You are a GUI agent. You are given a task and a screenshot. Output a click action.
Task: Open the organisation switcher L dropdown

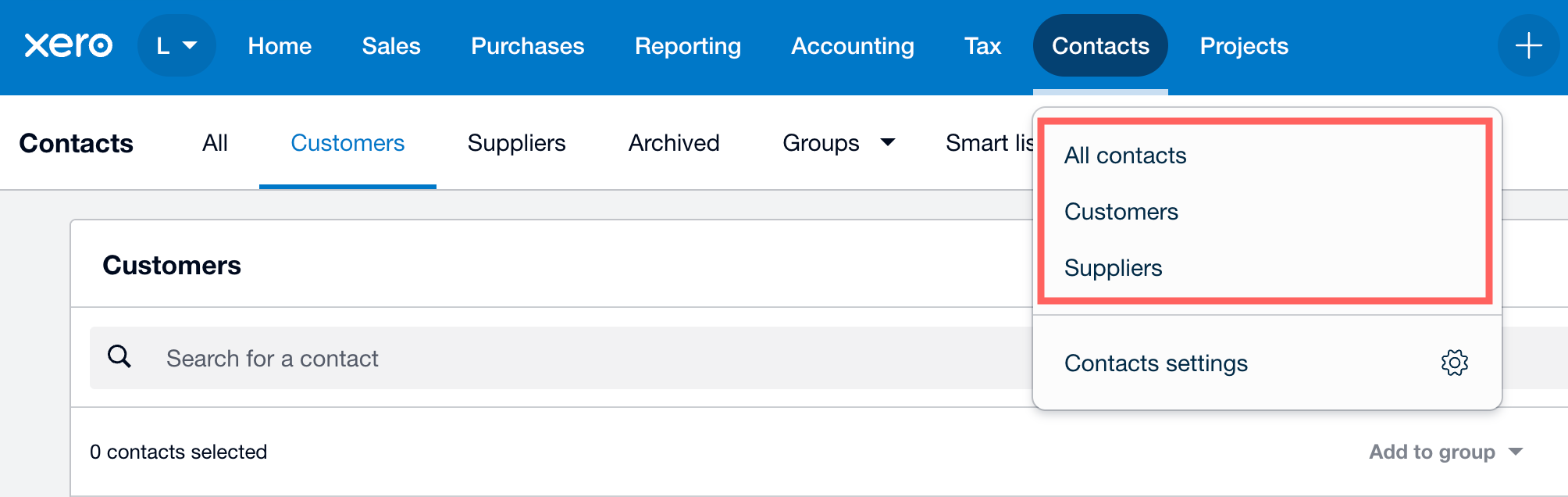(x=176, y=45)
